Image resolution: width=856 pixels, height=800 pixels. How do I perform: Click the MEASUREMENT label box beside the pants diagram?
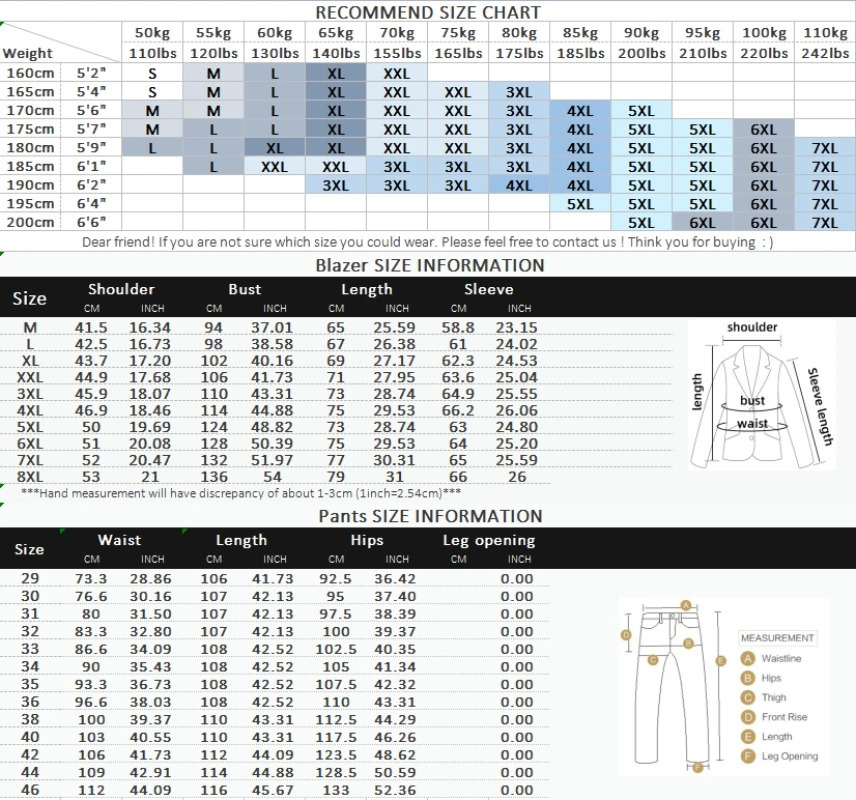(777, 638)
